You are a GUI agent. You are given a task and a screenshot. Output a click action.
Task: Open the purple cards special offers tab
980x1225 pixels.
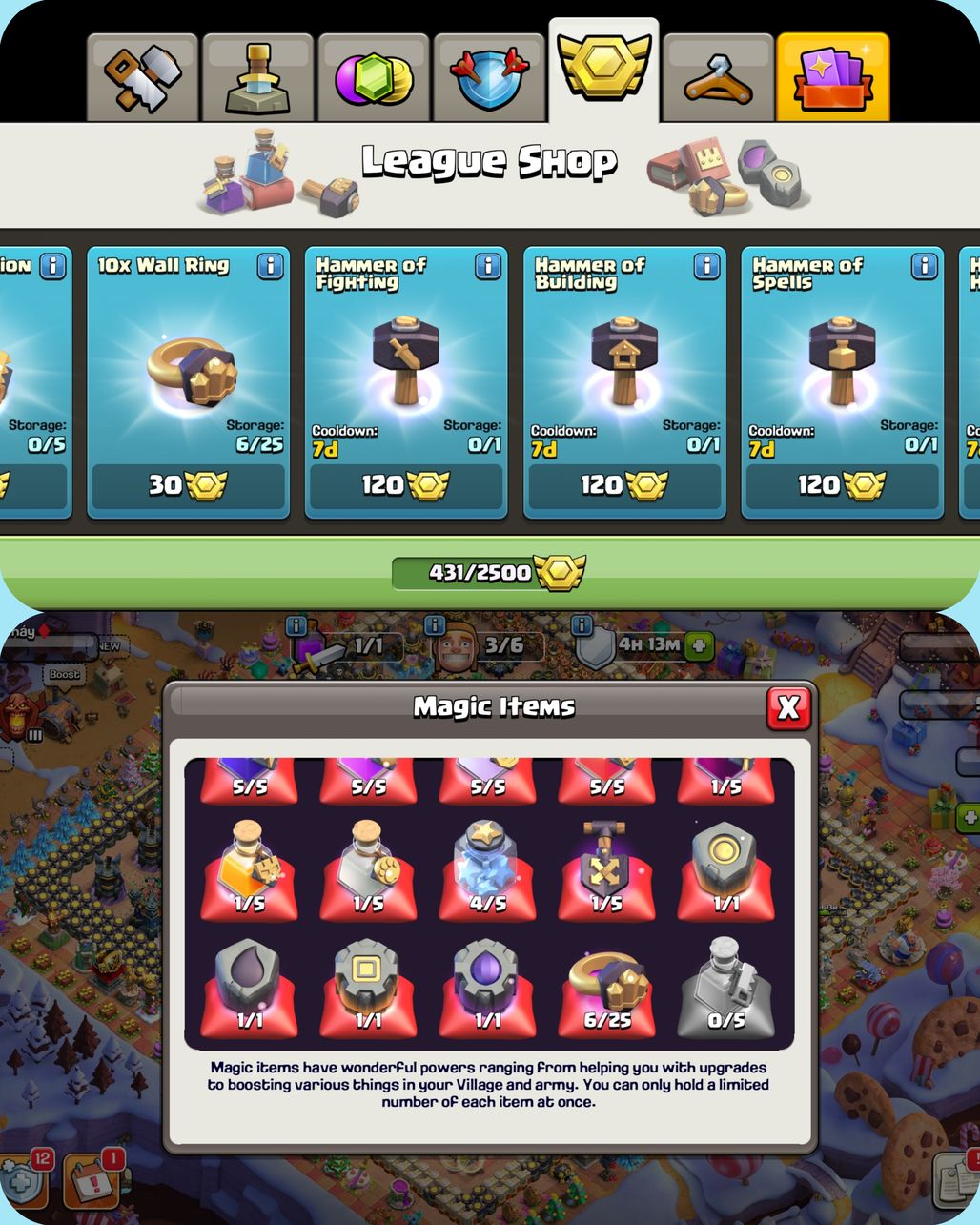click(833, 77)
